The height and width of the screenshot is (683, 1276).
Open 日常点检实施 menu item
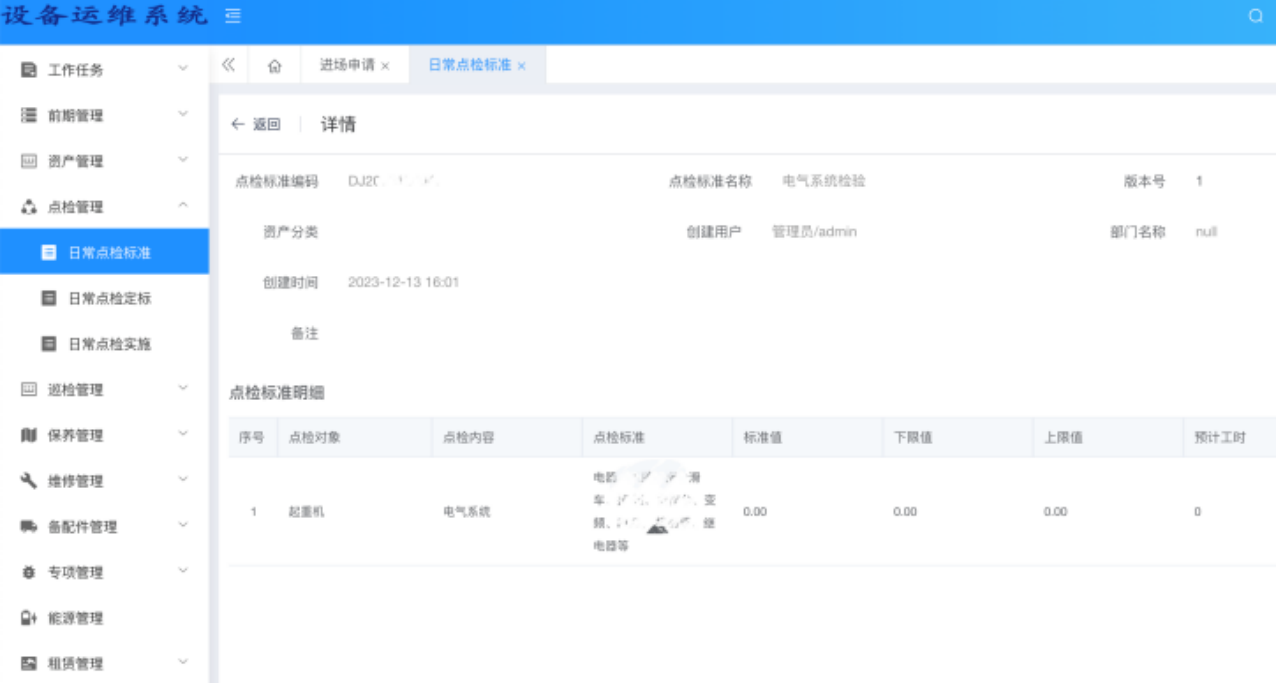pos(109,344)
